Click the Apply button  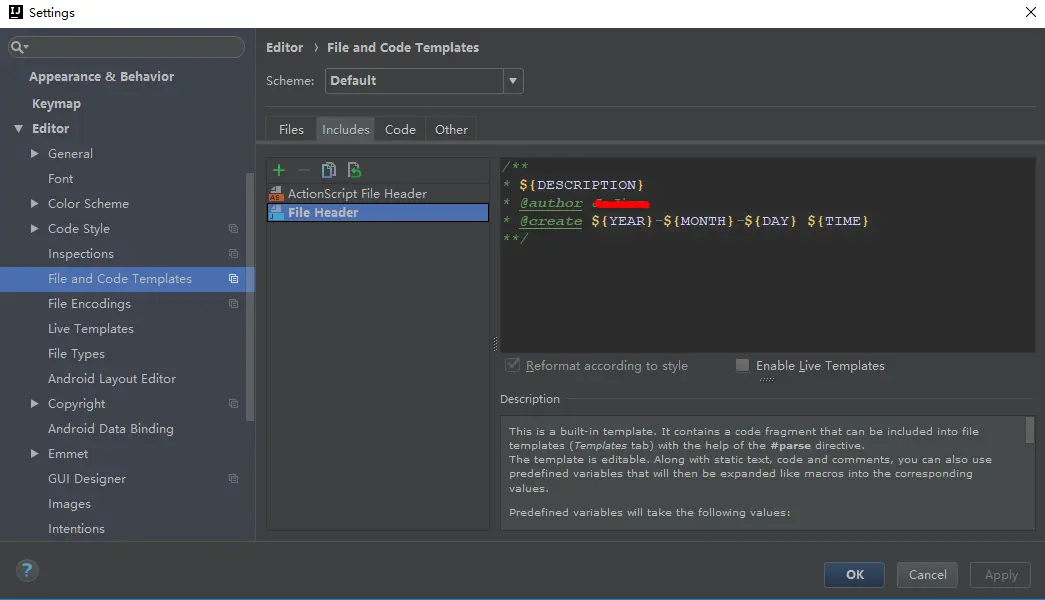[1000, 575]
